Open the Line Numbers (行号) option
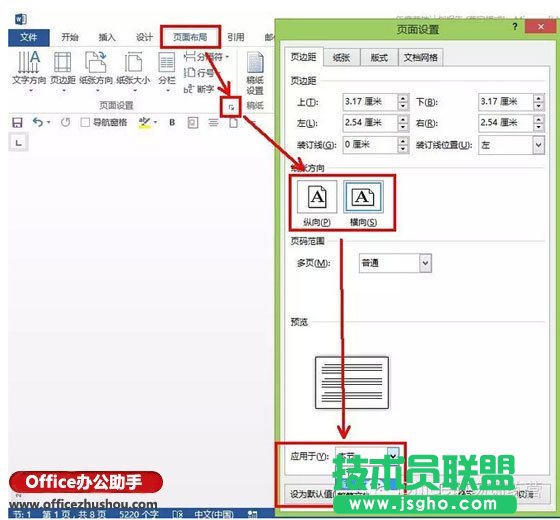Viewport: 560px width, 520px height. [x=199, y=73]
